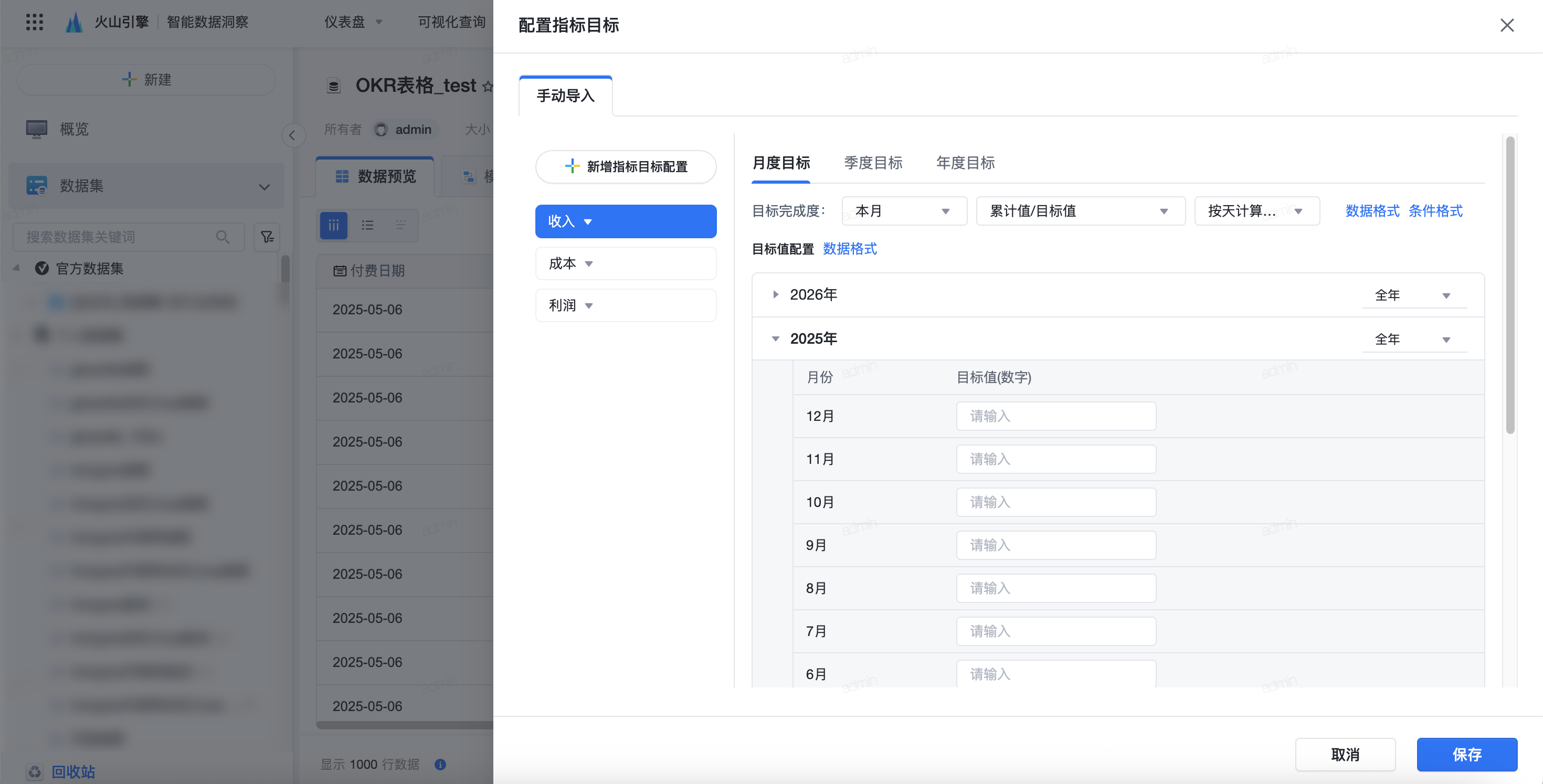This screenshot has height=784, width=1543.
Task: Click the 概览 monitor icon
Action: click(37, 129)
